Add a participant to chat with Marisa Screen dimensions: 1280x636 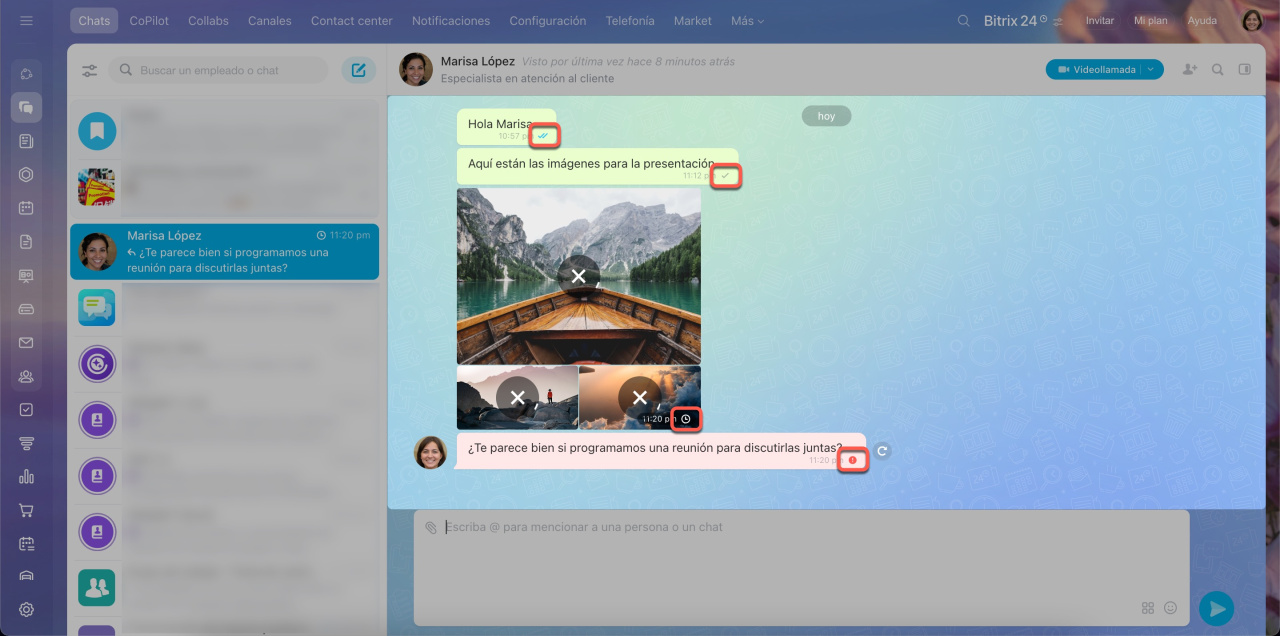(x=1189, y=69)
